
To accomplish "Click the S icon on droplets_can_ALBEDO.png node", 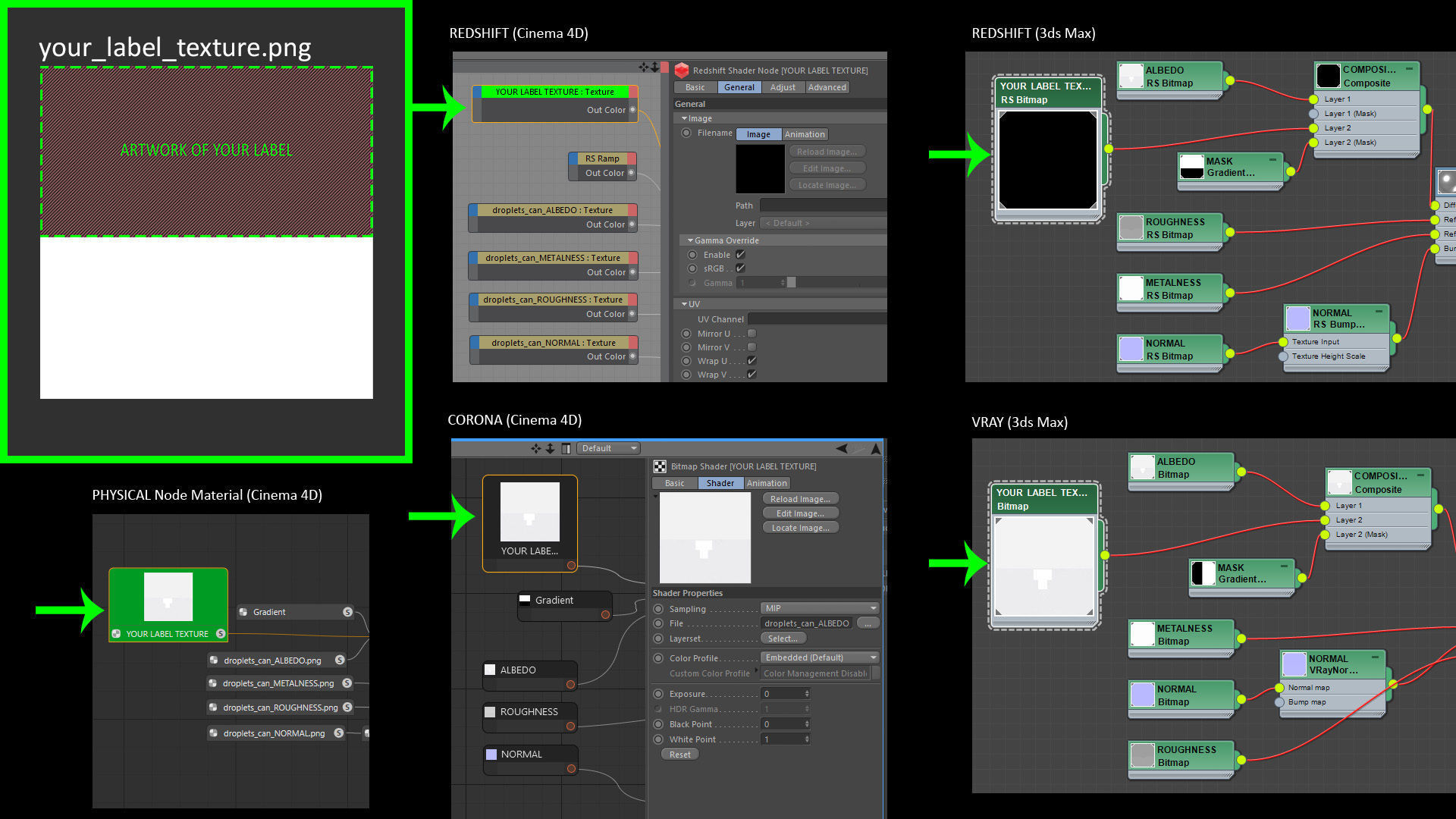I will pos(340,660).
